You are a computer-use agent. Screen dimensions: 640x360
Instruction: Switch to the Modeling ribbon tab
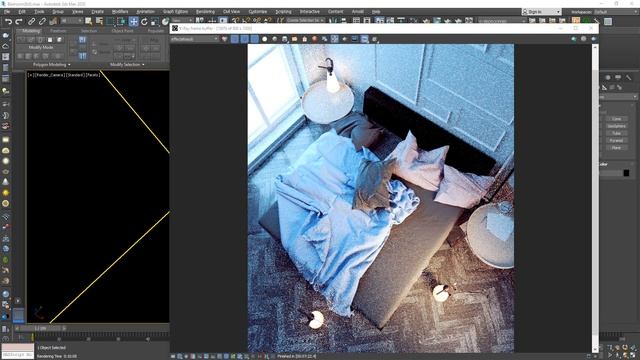pyautogui.click(x=31, y=31)
